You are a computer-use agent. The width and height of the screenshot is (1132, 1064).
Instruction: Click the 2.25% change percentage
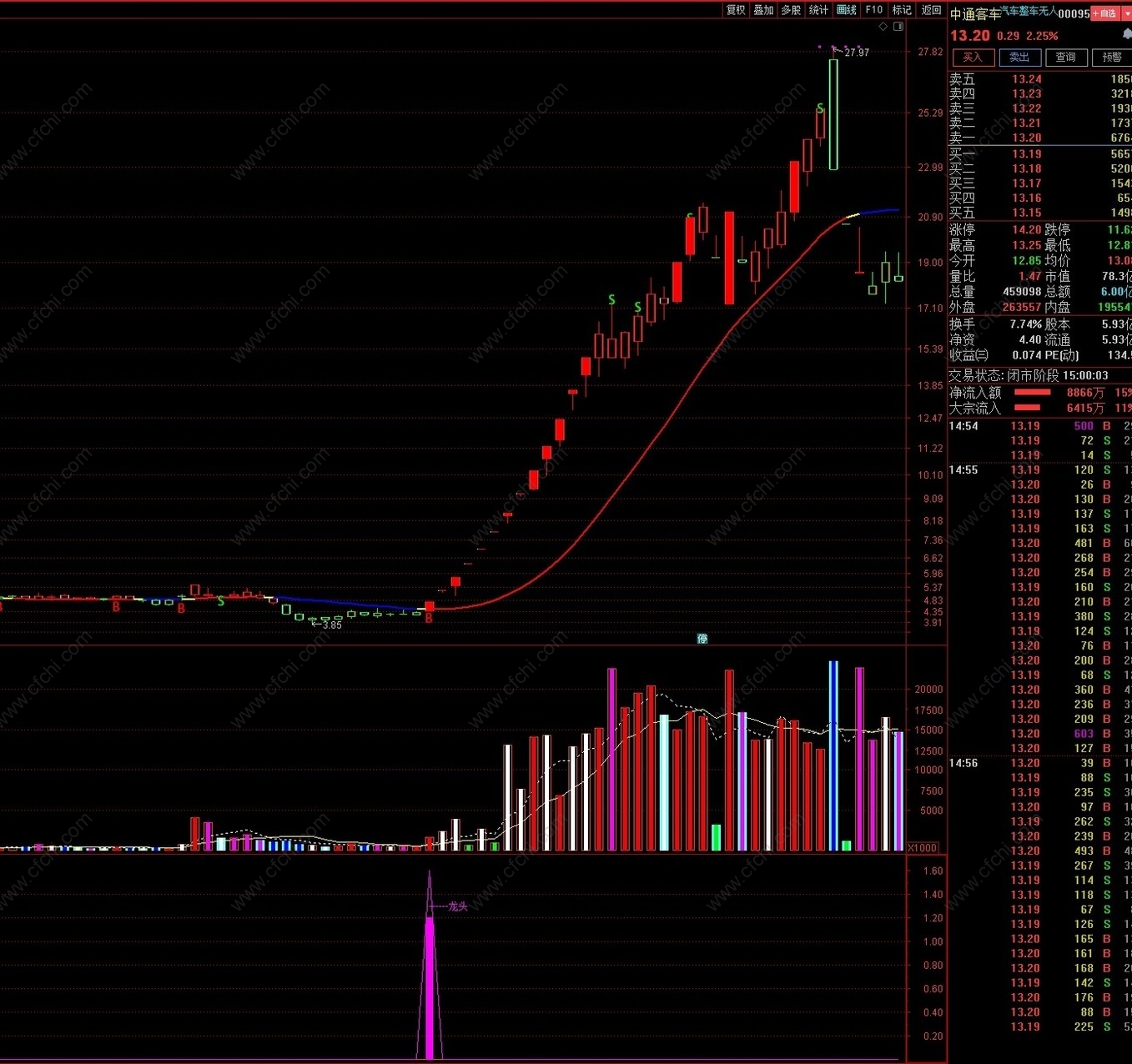(x=1042, y=37)
